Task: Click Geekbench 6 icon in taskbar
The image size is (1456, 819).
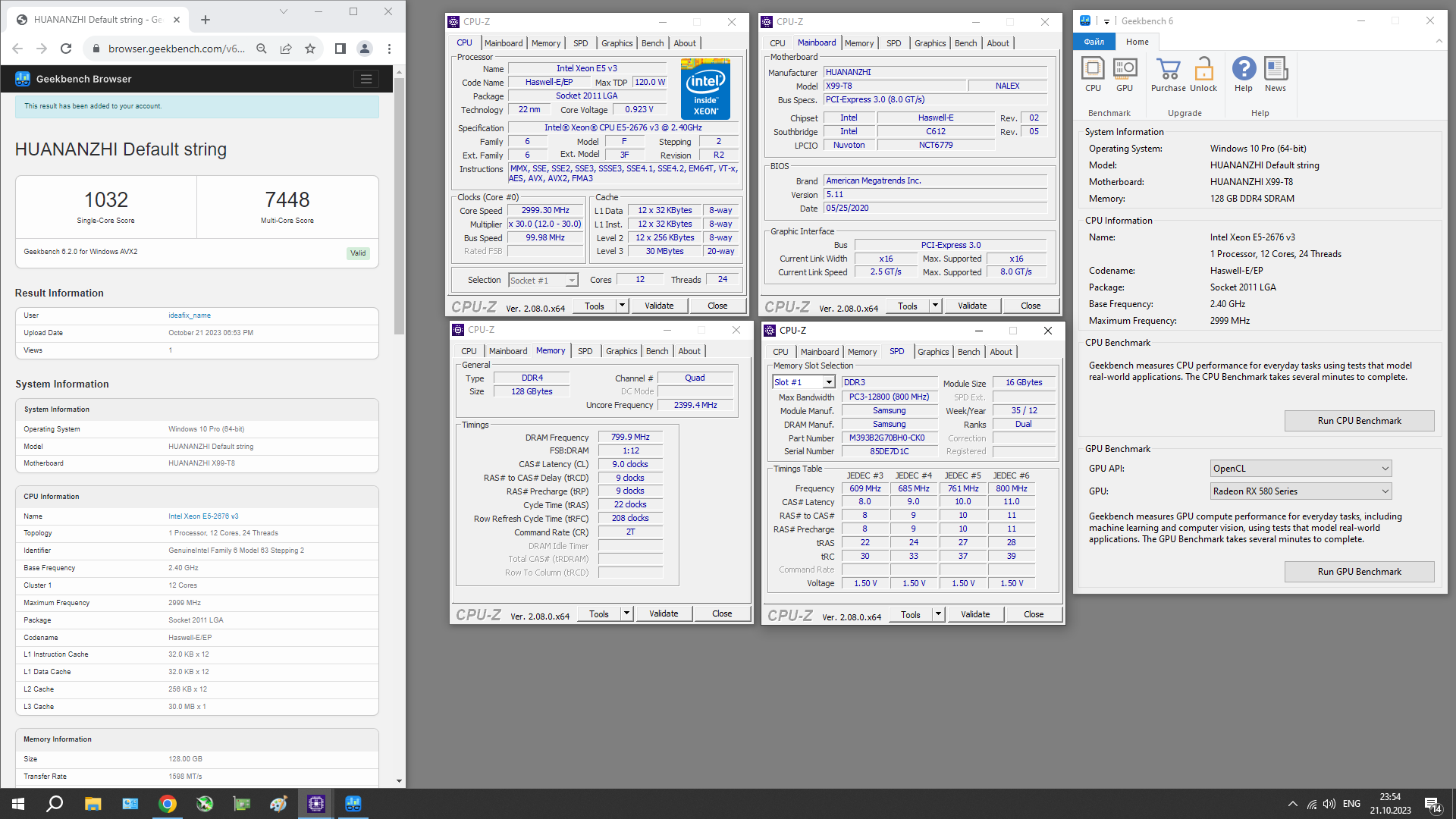Action: [353, 804]
